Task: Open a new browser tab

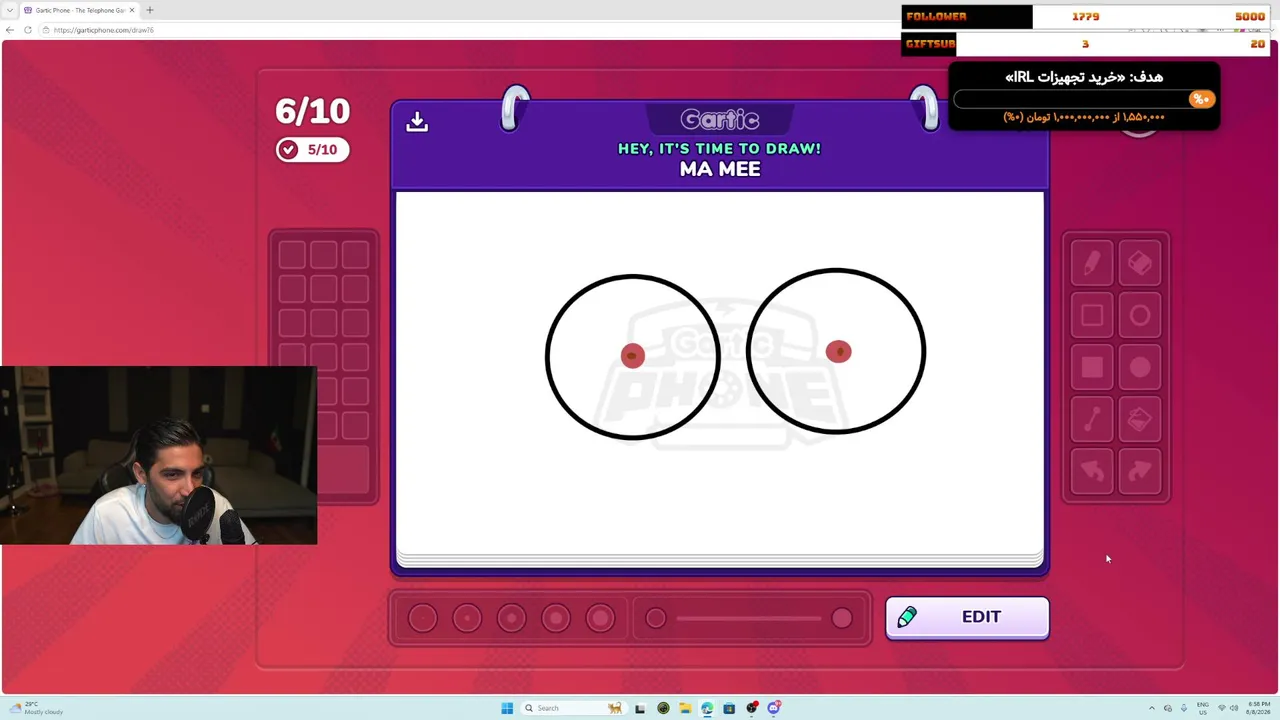Action: [x=150, y=10]
